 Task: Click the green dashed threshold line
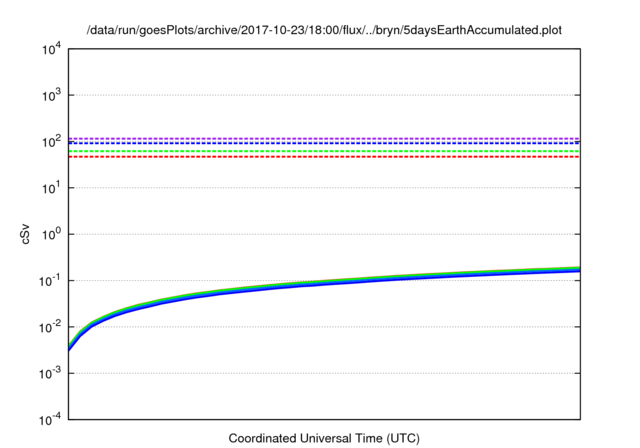pos(324,151)
